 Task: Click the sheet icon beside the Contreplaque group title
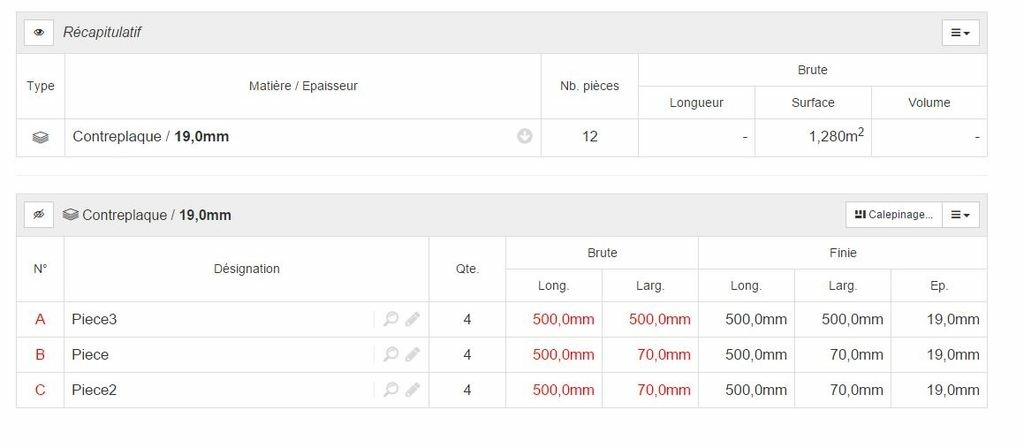(x=71, y=214)
